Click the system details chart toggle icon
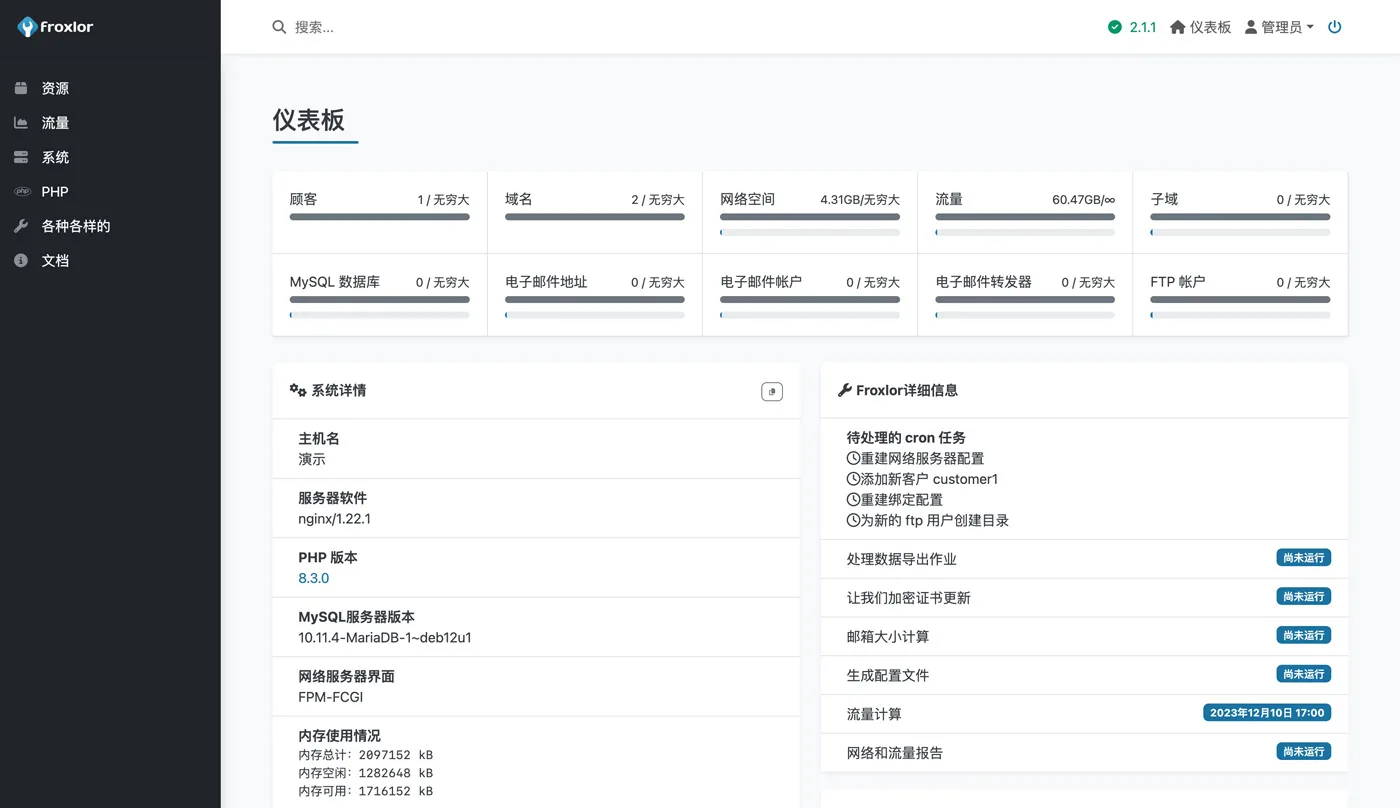 772,391
